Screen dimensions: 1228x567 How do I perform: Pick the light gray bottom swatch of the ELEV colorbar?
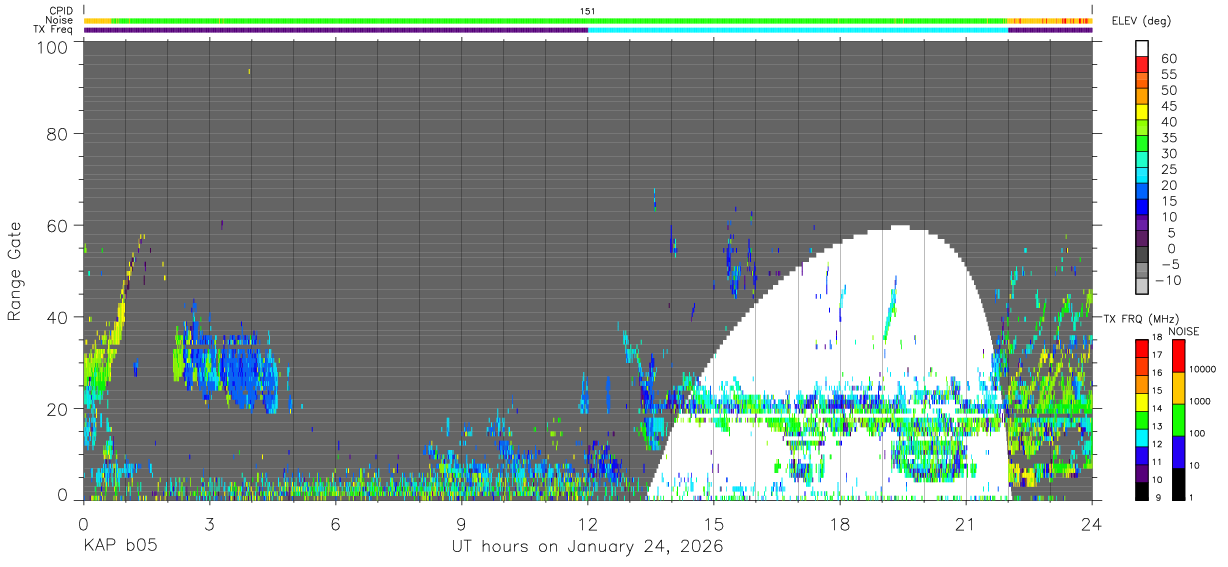[x=1142, y=286]
